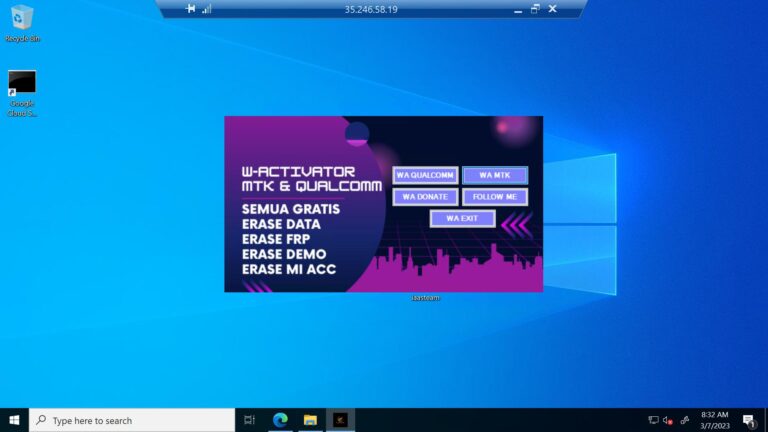Viewport: 768px width, 432px height.
Task: Minimize the remote desktop session
Action: click(x=518, y=9)
